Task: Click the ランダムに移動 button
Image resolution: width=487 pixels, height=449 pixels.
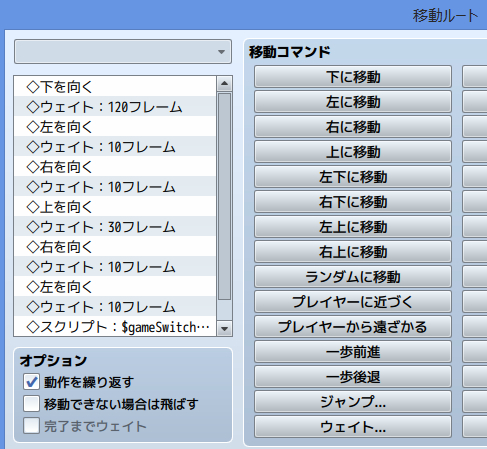Action: (353, 277)
